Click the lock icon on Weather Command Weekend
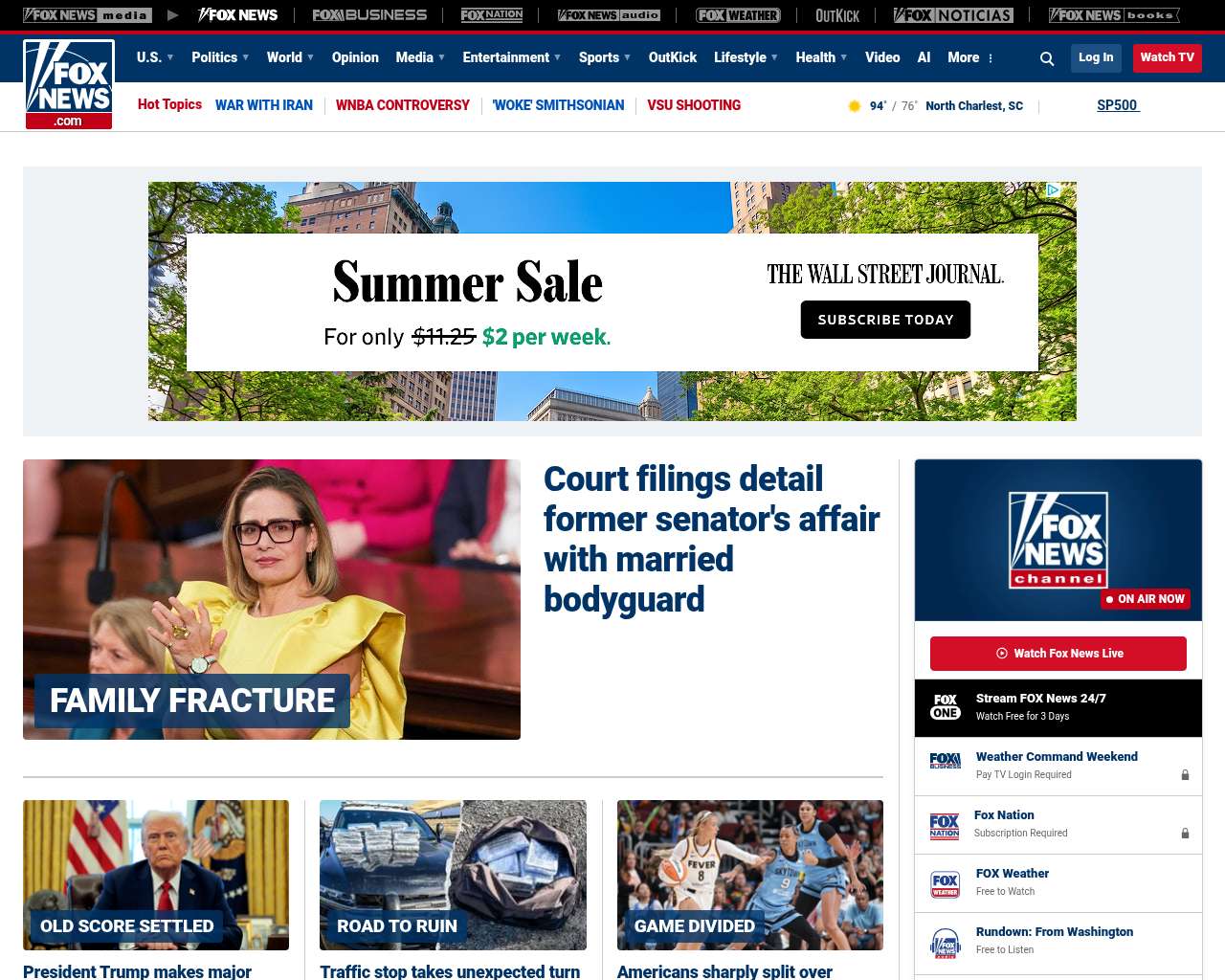Image resolution: width=1225 pixels, height=980 pixels. tap(1185, 774)
